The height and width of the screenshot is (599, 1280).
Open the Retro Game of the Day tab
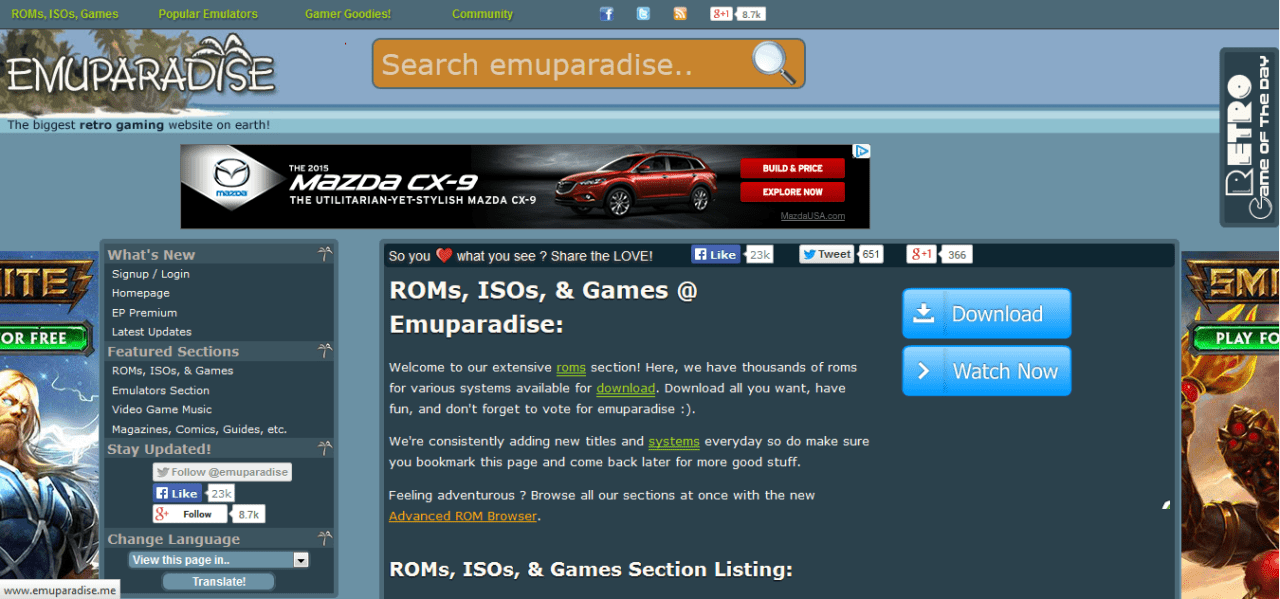click(1249, 138)
